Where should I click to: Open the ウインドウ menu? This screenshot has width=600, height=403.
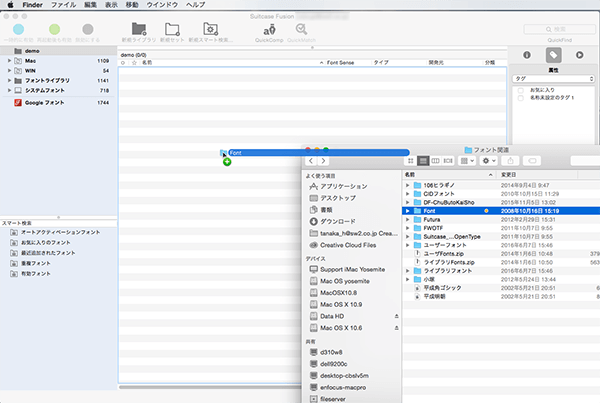tap(162, 5)
